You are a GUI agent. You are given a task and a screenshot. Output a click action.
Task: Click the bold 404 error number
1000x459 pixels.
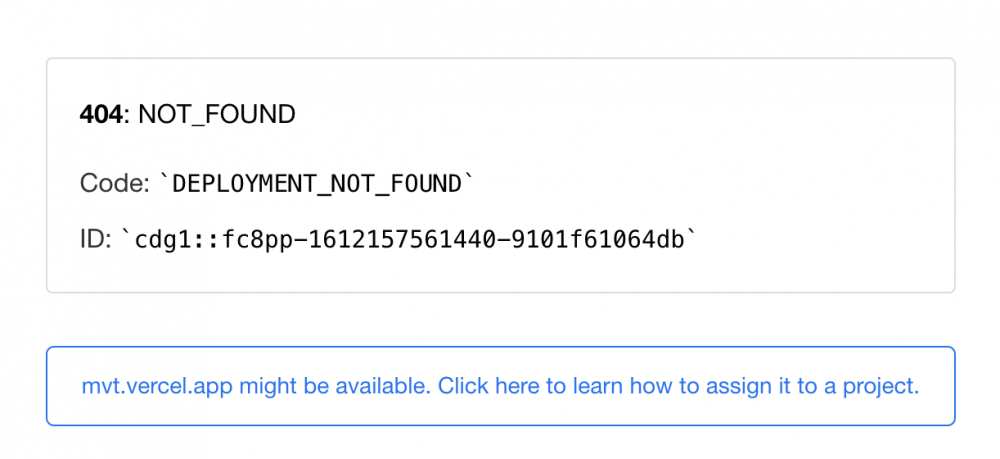(x=100, y=115)
